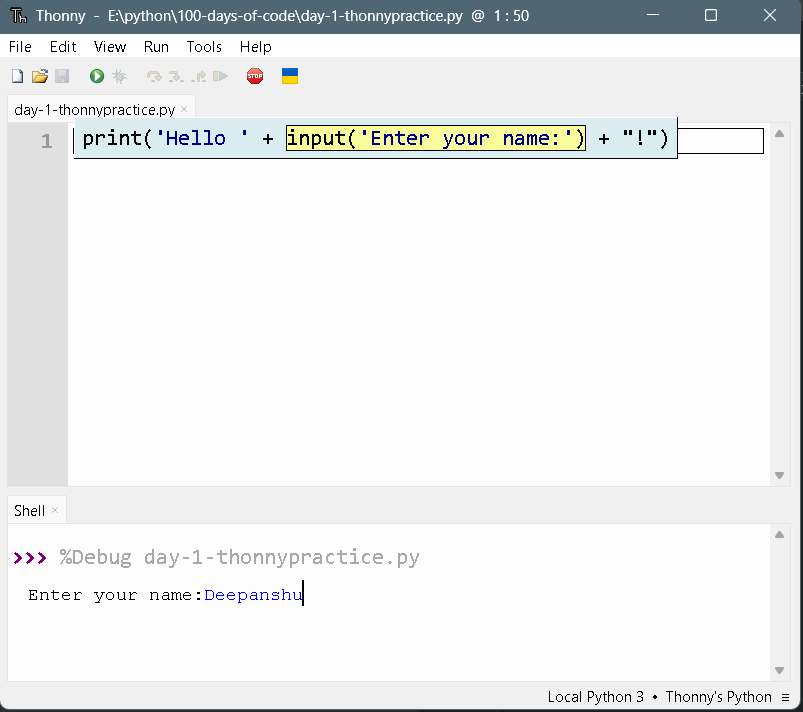
Task: Minimize the Thonny window
Action: coord(653,15)
